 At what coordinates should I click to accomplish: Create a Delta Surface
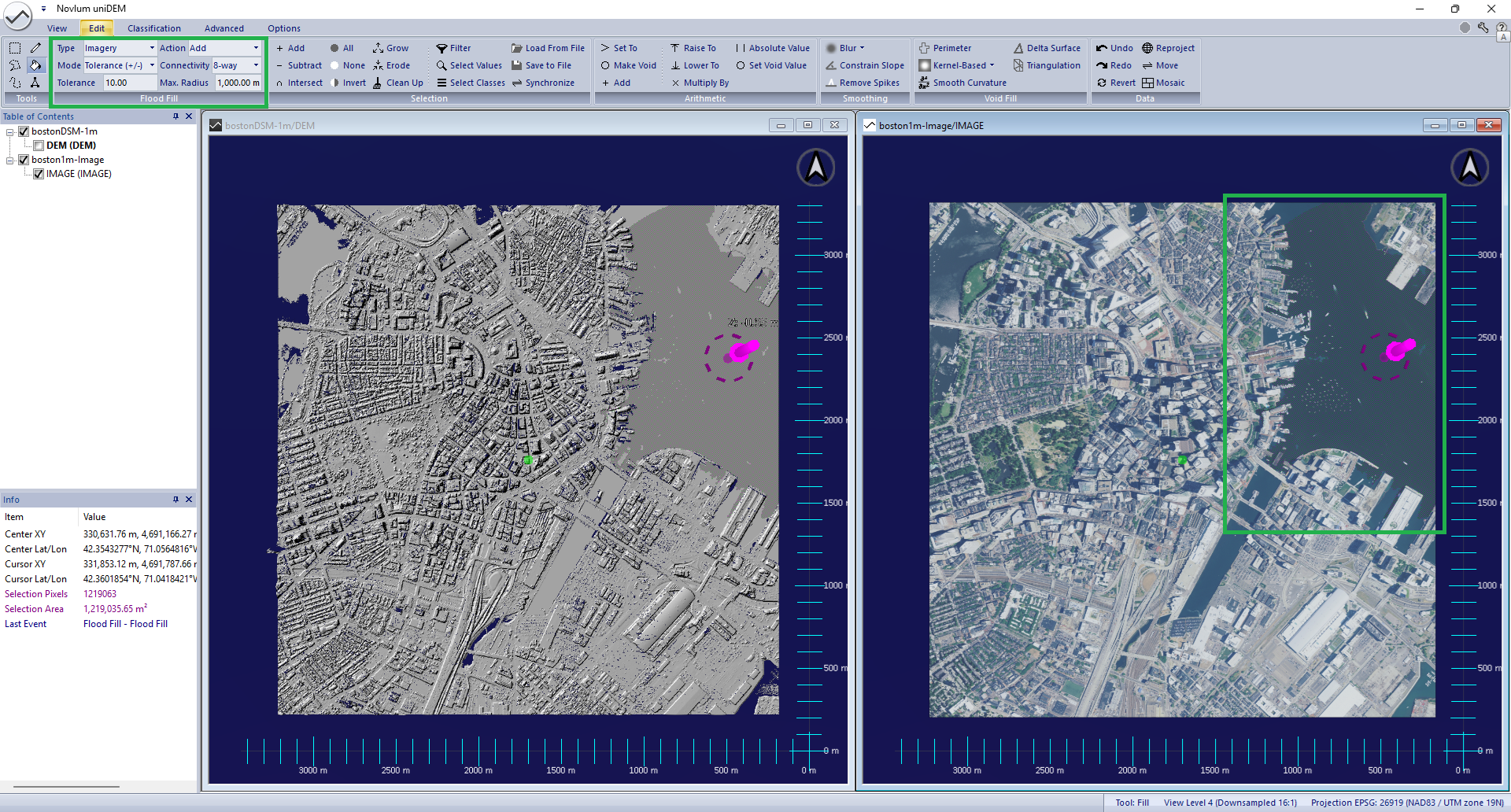coord(1047,48)
